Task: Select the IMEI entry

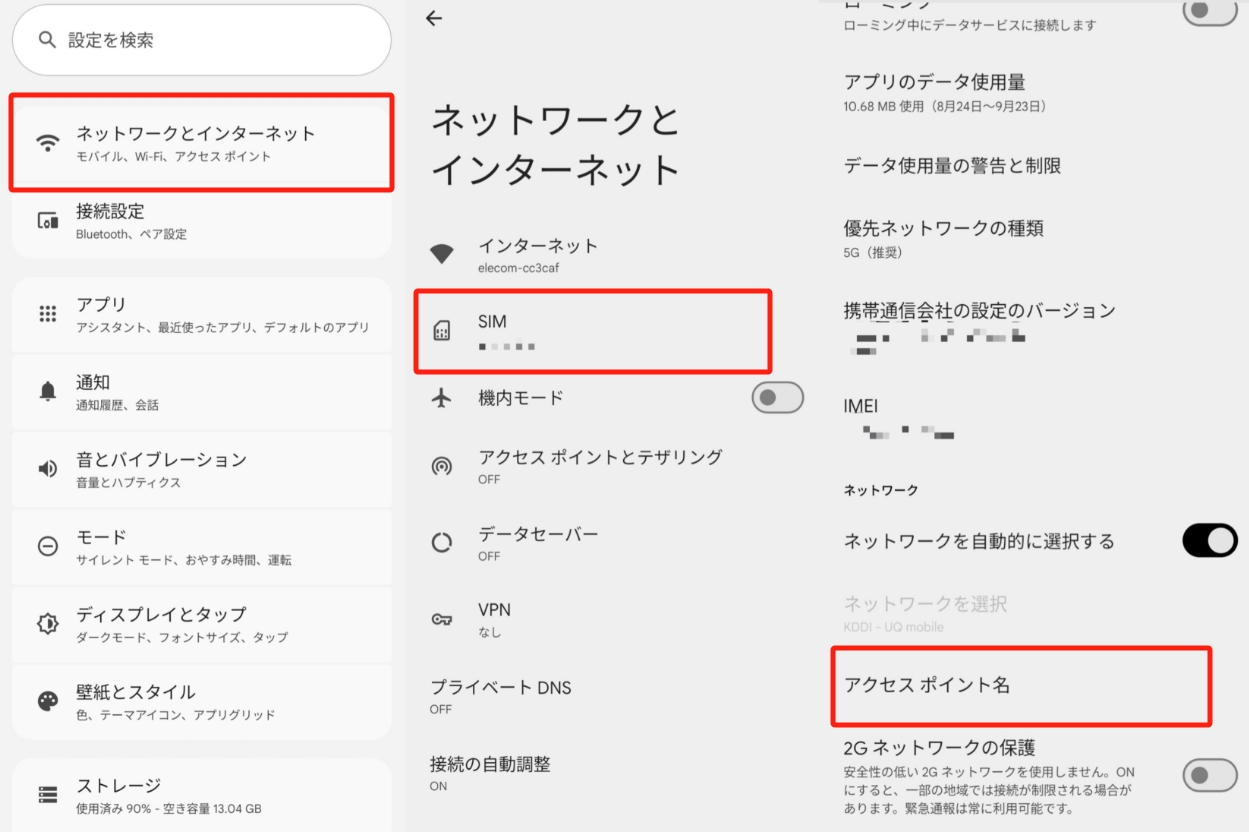Action: (1035, 418)
